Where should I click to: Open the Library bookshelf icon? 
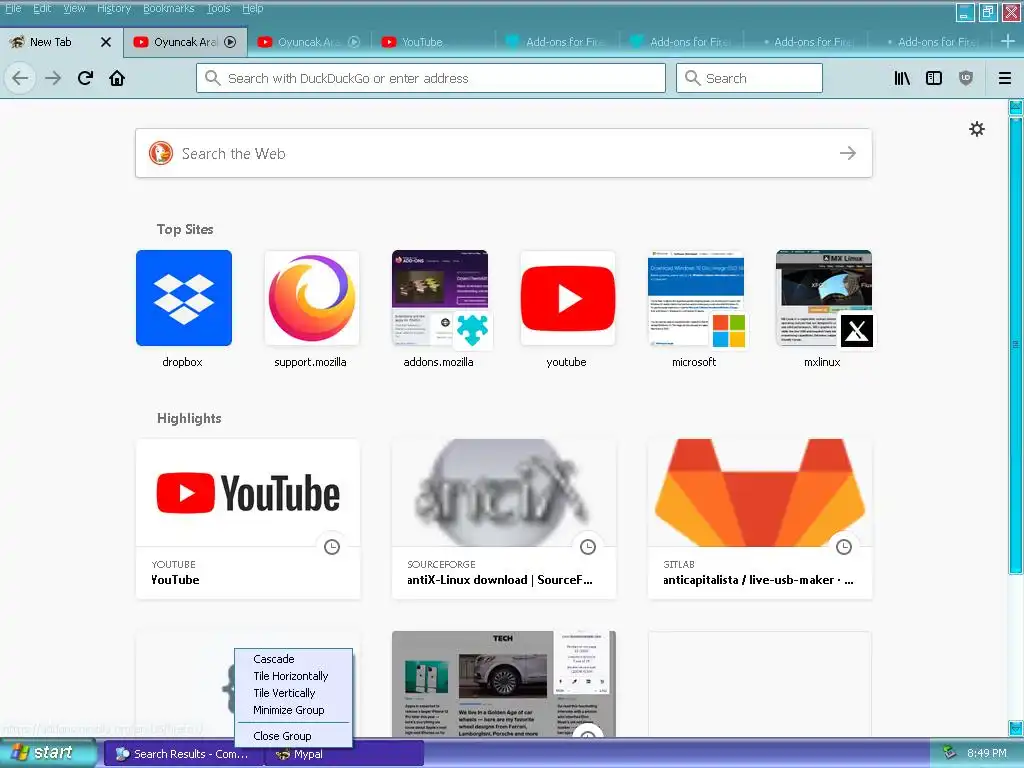[x=902, y=78]
